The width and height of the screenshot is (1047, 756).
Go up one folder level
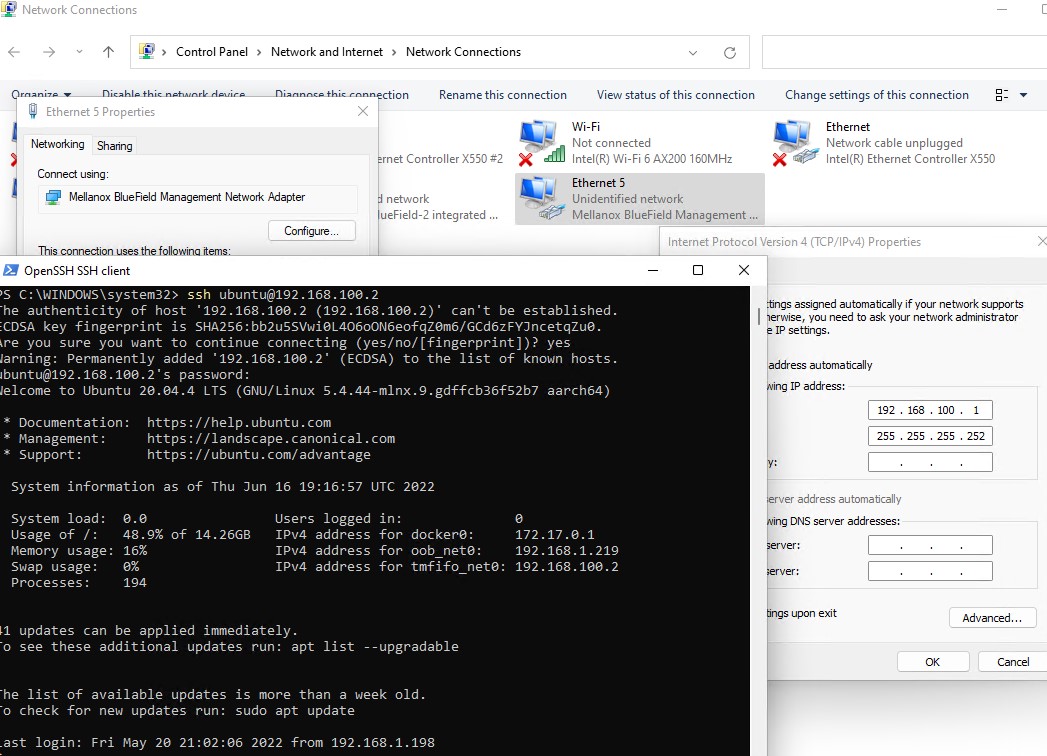pos(108,52)
